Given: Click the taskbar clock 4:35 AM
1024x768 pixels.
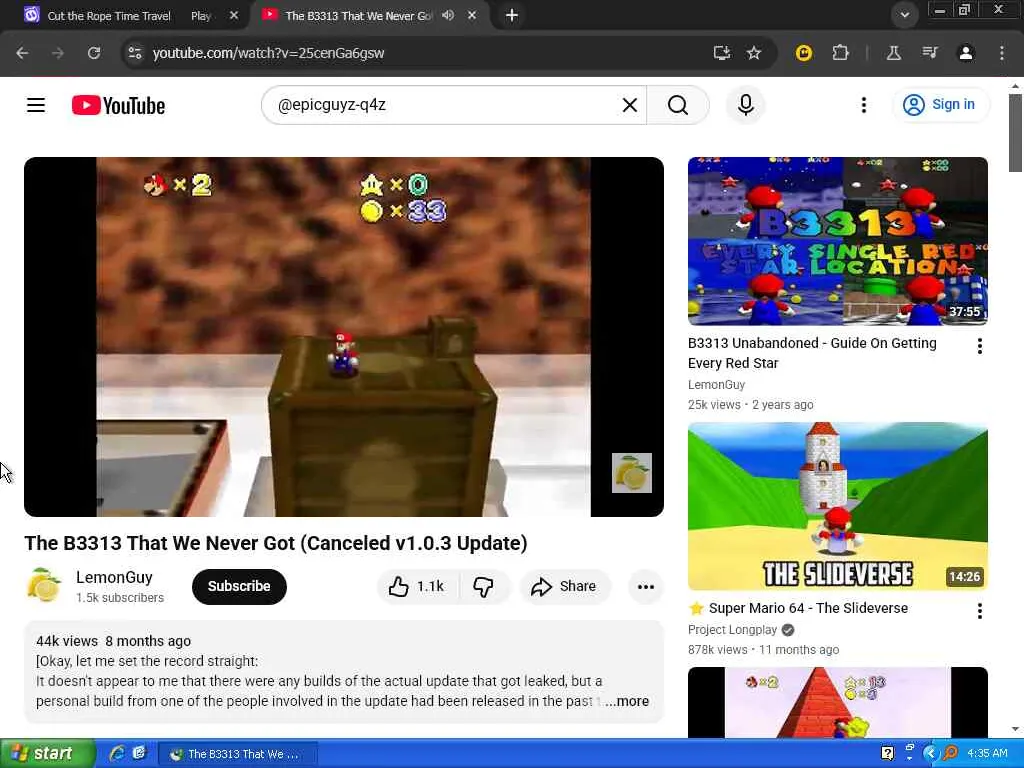Looking at the screenshot, I should tap(987, 754).
